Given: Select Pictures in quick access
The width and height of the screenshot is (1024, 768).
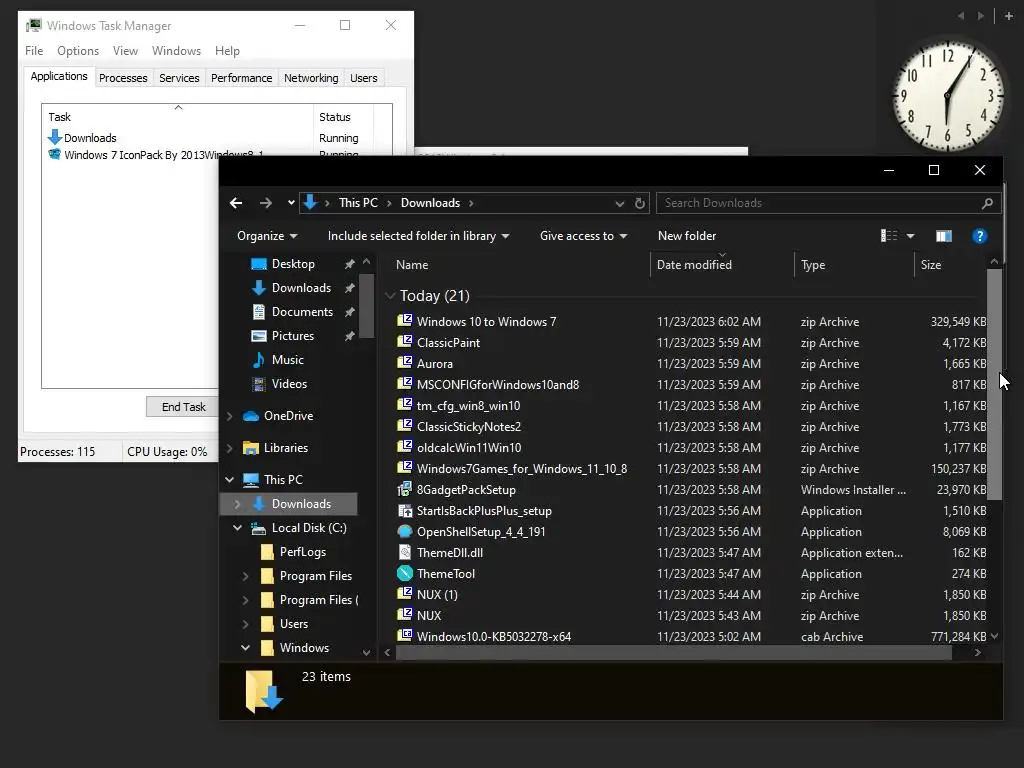Looking at the screenshot, I should 293,336.
